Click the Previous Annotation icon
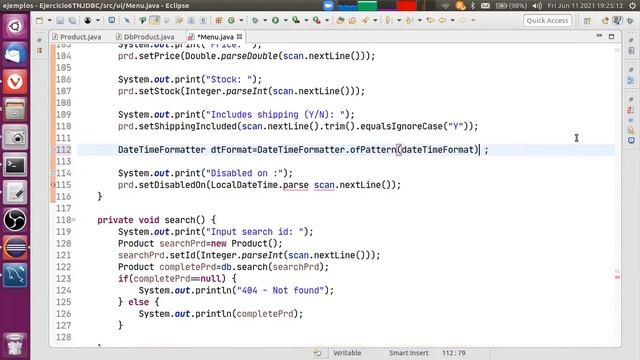The width and height of the screenshot is (640, 360). pyautogui.click(x=409, y=20)
